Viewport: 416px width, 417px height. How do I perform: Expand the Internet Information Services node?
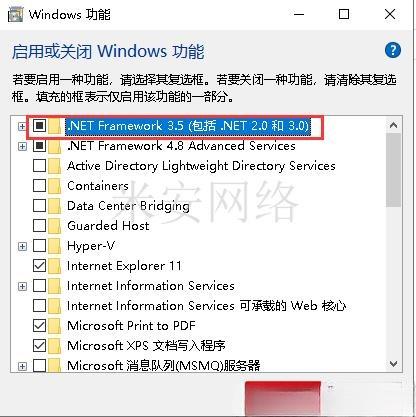tap(22, 286)
